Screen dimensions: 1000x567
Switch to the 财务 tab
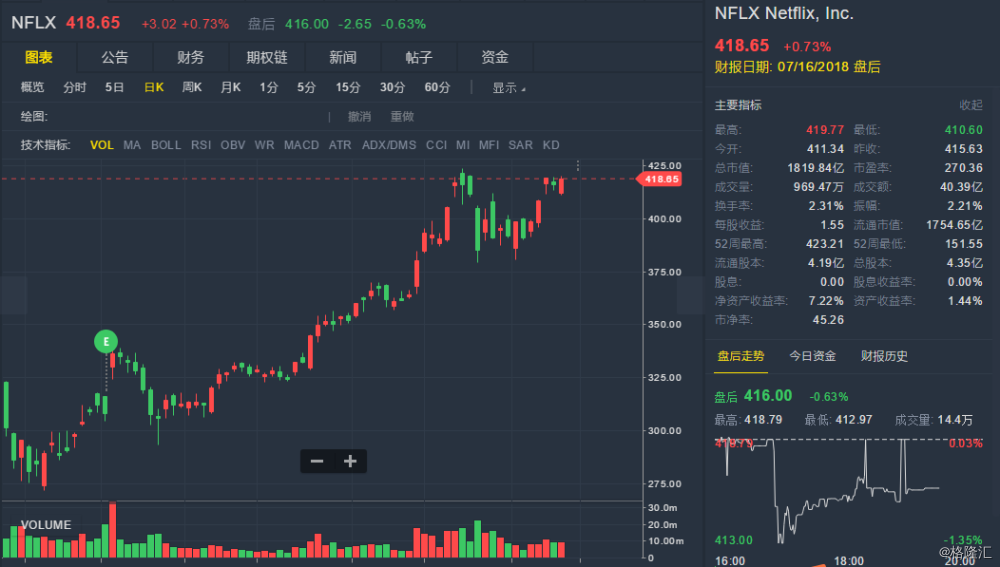[x=191, y=57]
